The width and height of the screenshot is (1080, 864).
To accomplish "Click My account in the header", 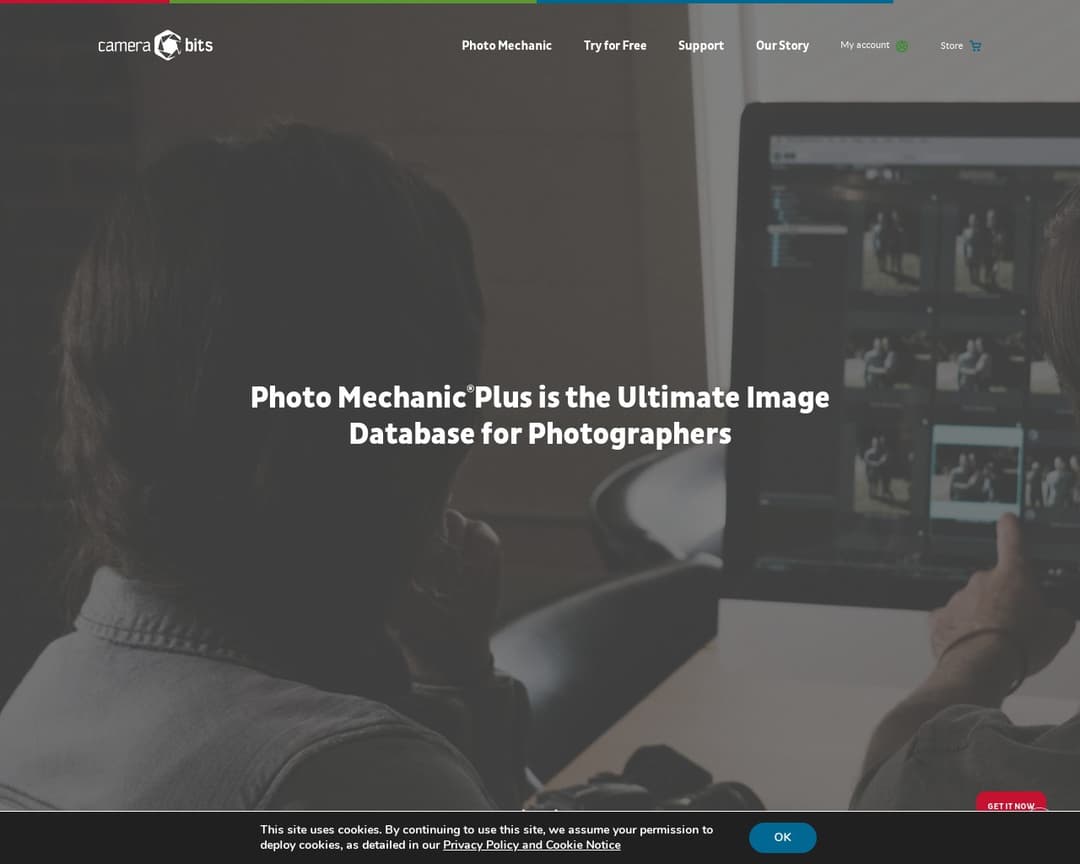I will (864, 45).
